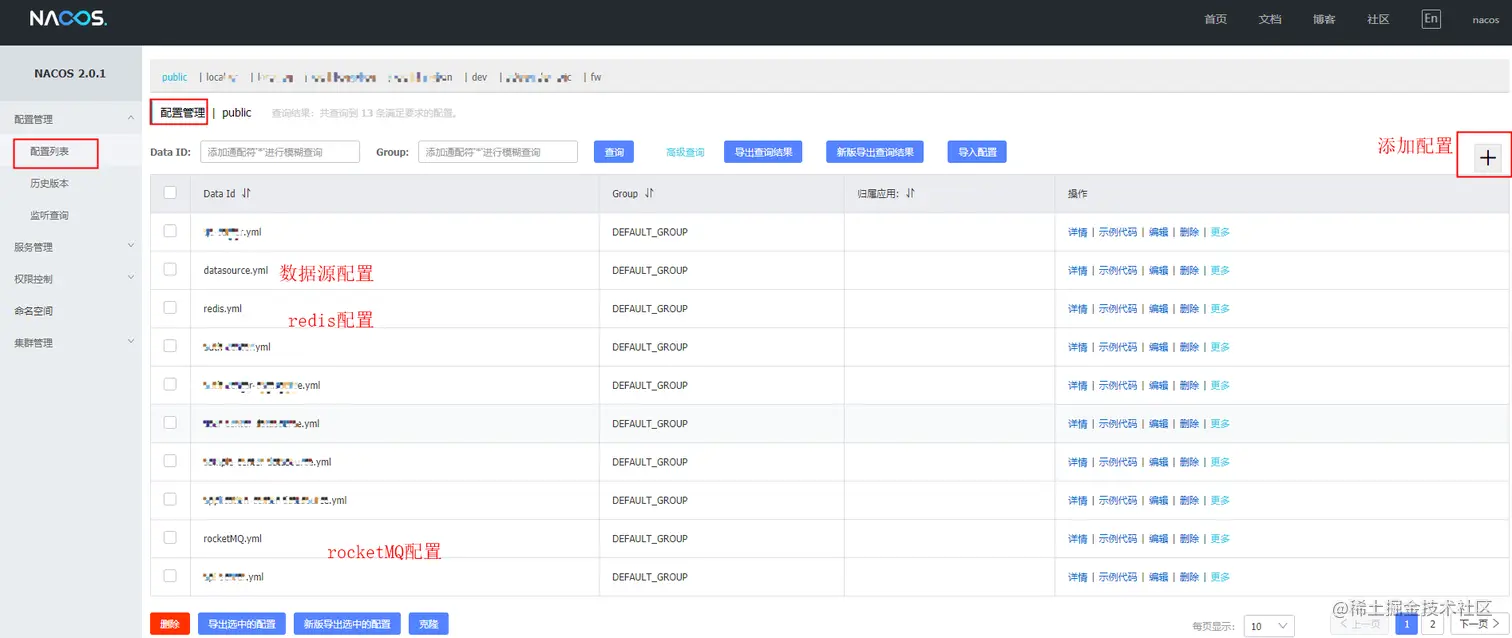Check the row directly below redis.yml
This screenshot has height=638, width=1512.
pyautogui.click(x=170, y=346)
